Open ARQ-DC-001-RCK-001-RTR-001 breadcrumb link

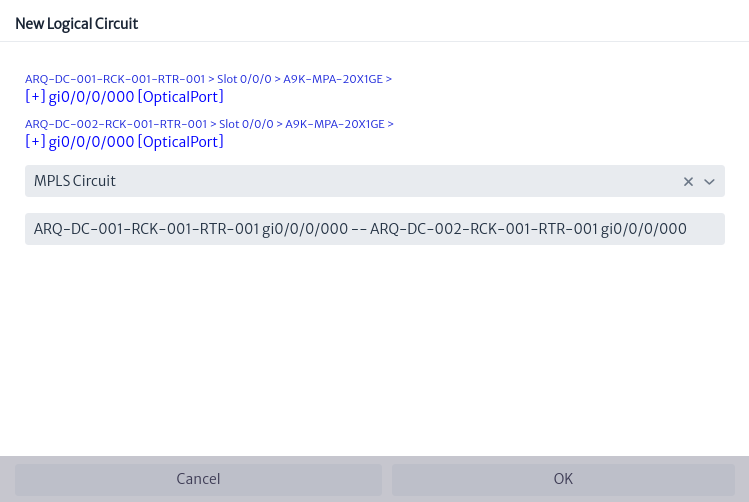click(115, 79)
